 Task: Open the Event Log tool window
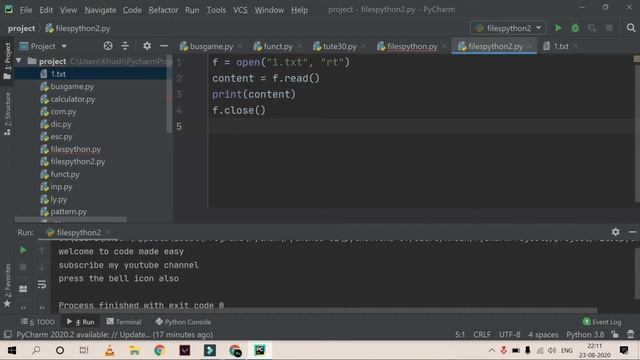(602, 322)
